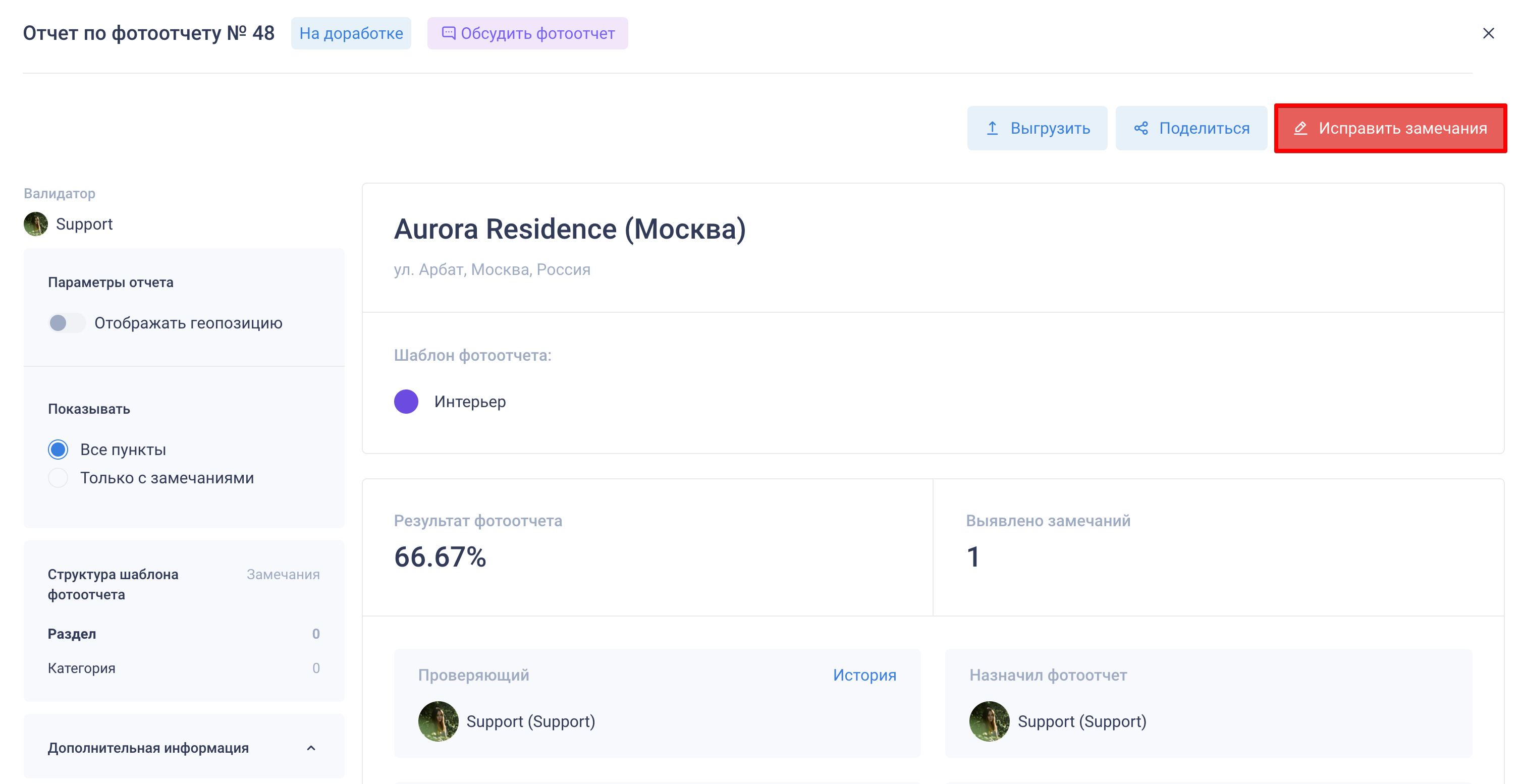The image size is (1524, 784).
Task: Click the pencil icon on Исправить замечания
Action: pos(1300,128)
